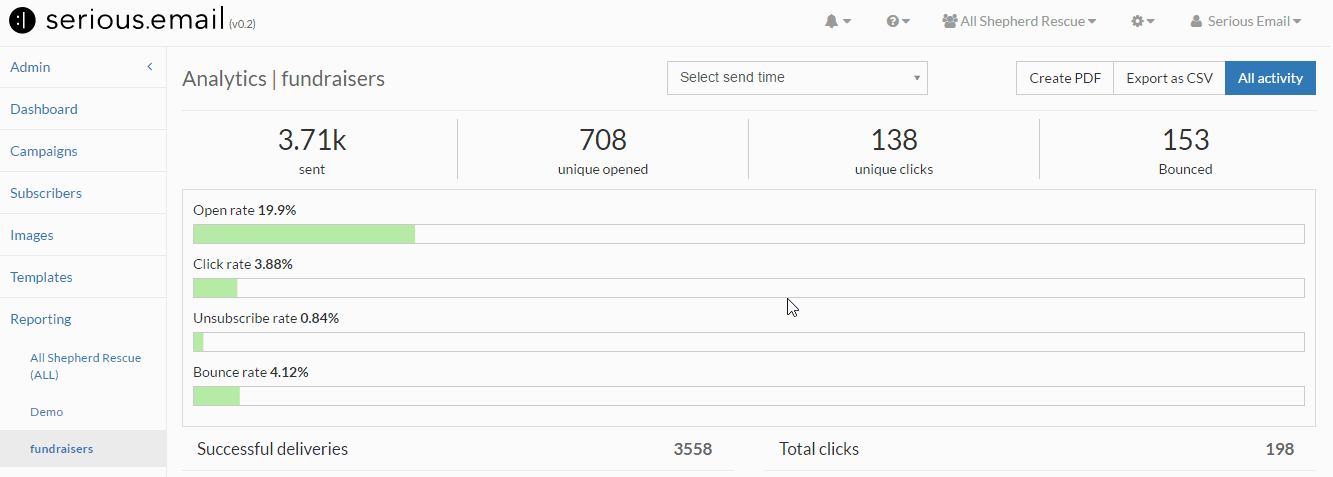Image resolution: width=1333 pixels, height=477 pixels.
Task: Click the user icon beside Serious Email
Action: [x=1196, y=21]
